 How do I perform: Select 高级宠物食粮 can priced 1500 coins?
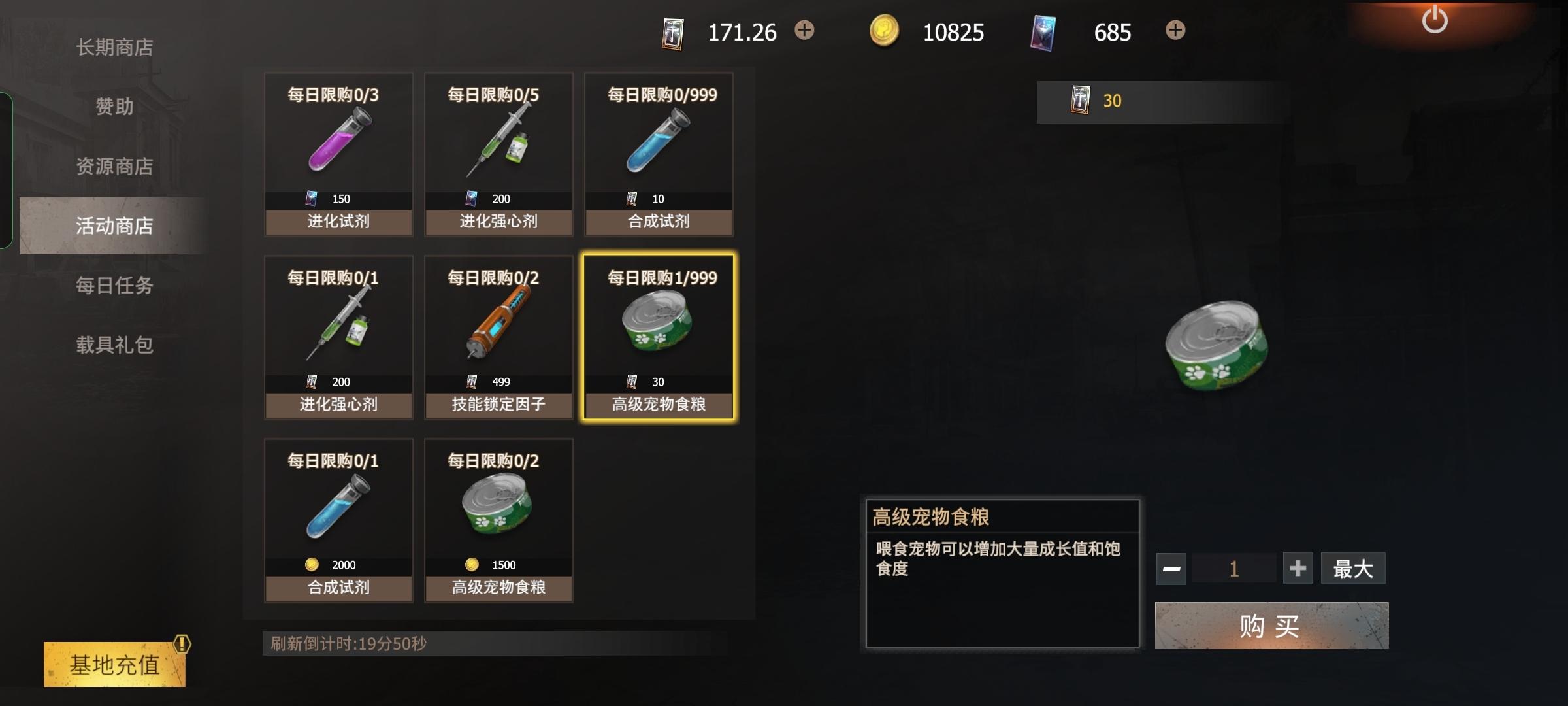pyautogui.click(x=498, y=520)
